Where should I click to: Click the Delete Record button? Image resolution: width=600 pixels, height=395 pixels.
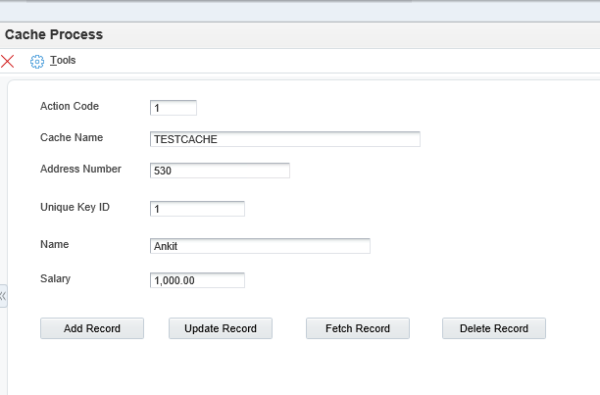click(x=494, y=328)
